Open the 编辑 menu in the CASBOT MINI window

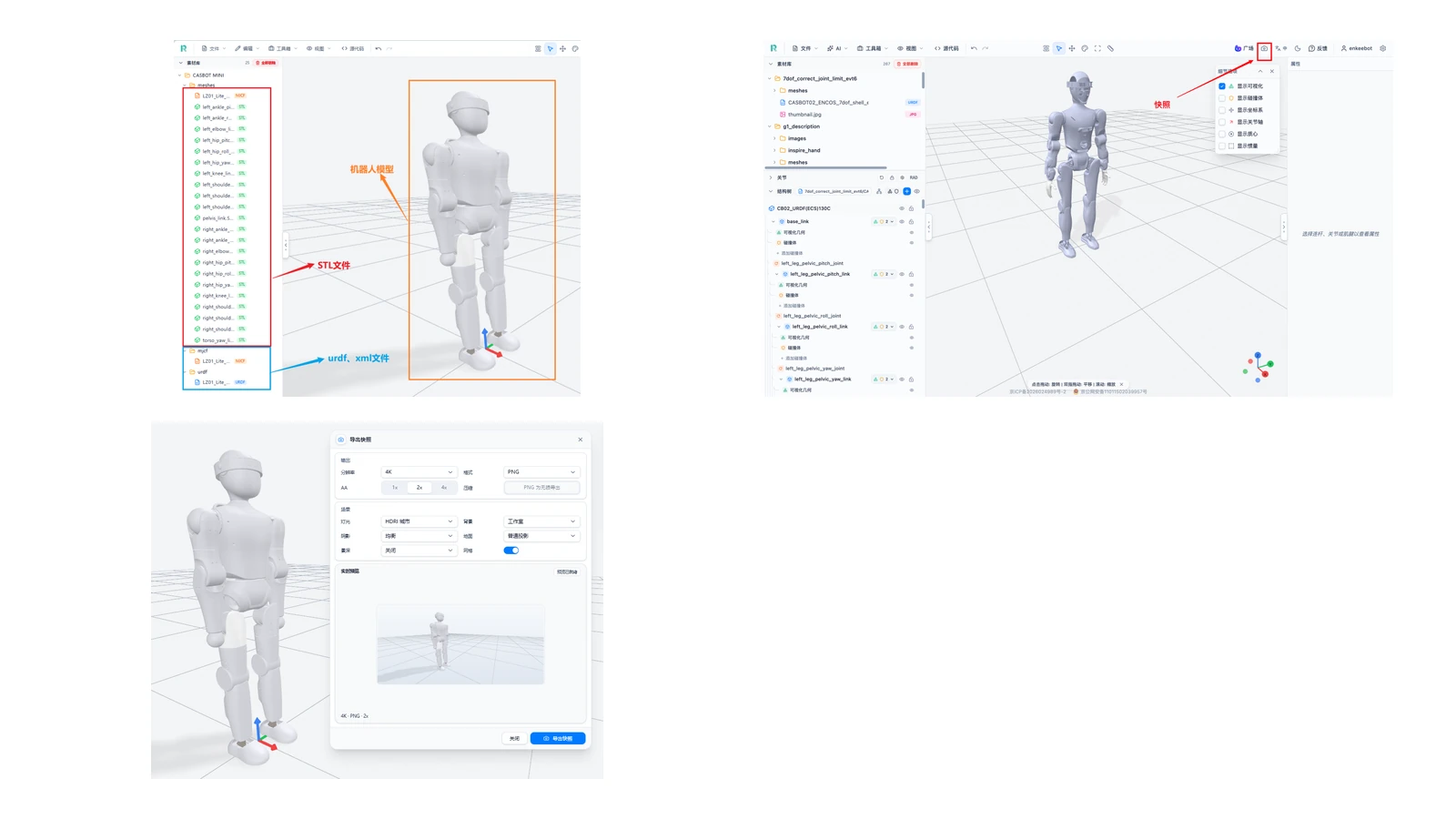click(247, 48)
